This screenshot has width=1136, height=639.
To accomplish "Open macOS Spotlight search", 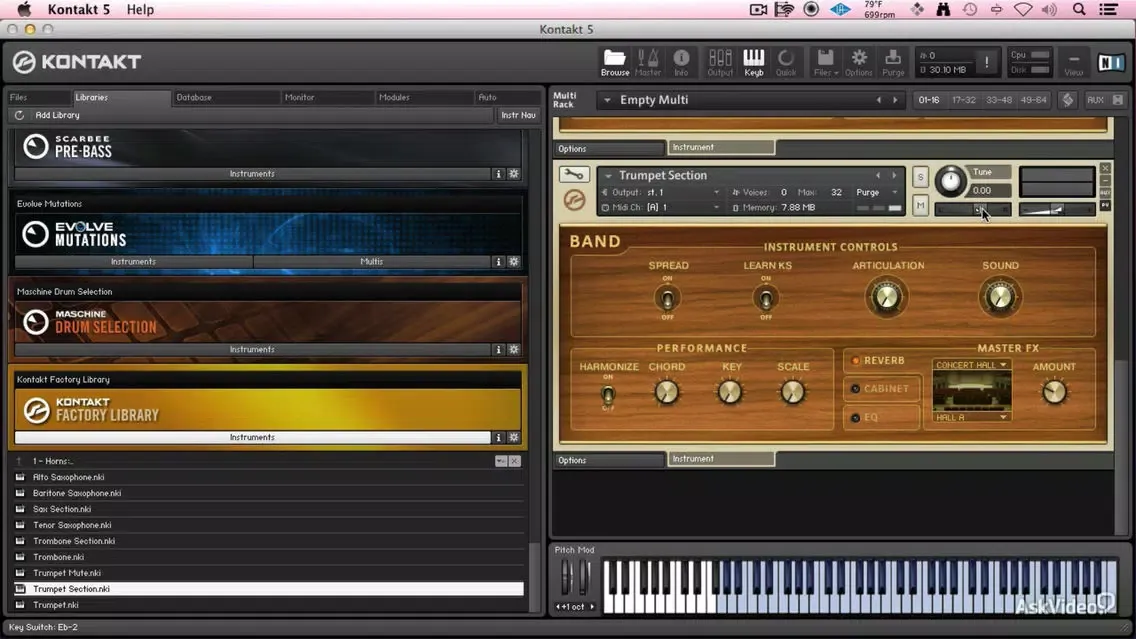I will tap(1079, 9).
